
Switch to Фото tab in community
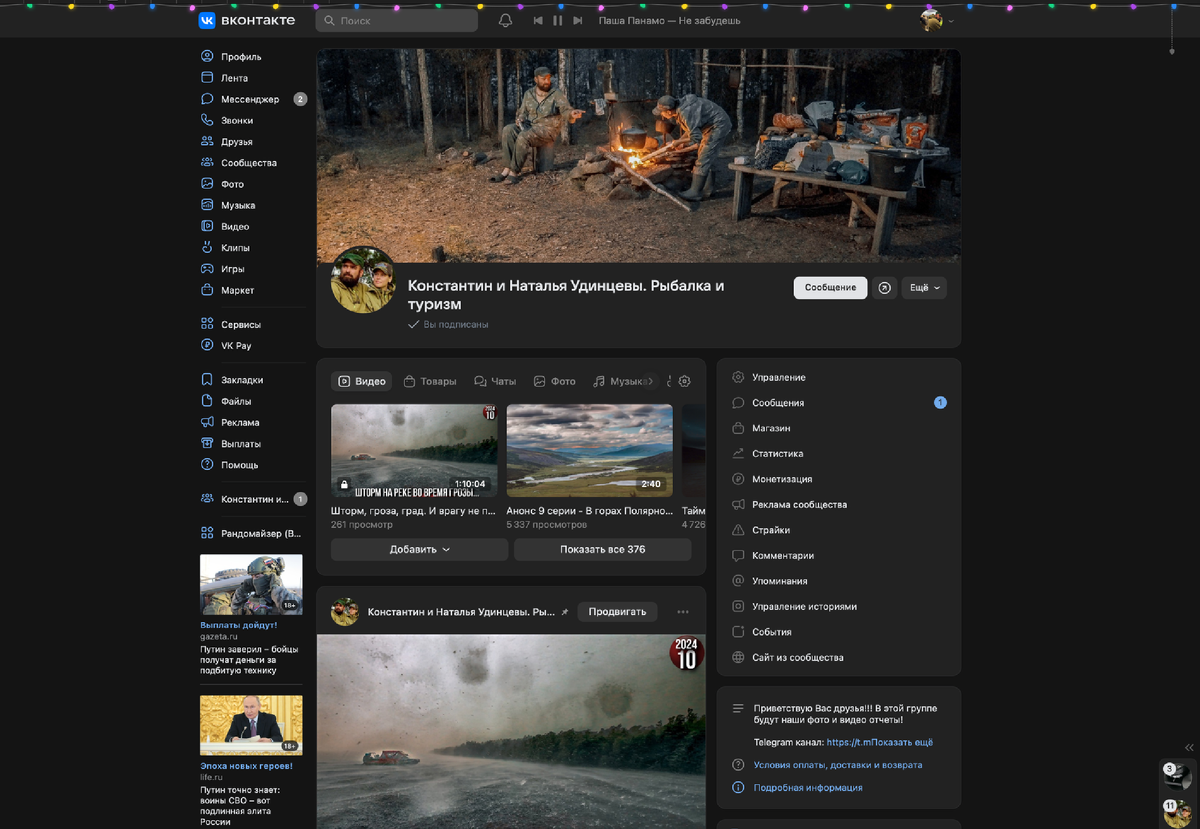(x=555, y=381)
